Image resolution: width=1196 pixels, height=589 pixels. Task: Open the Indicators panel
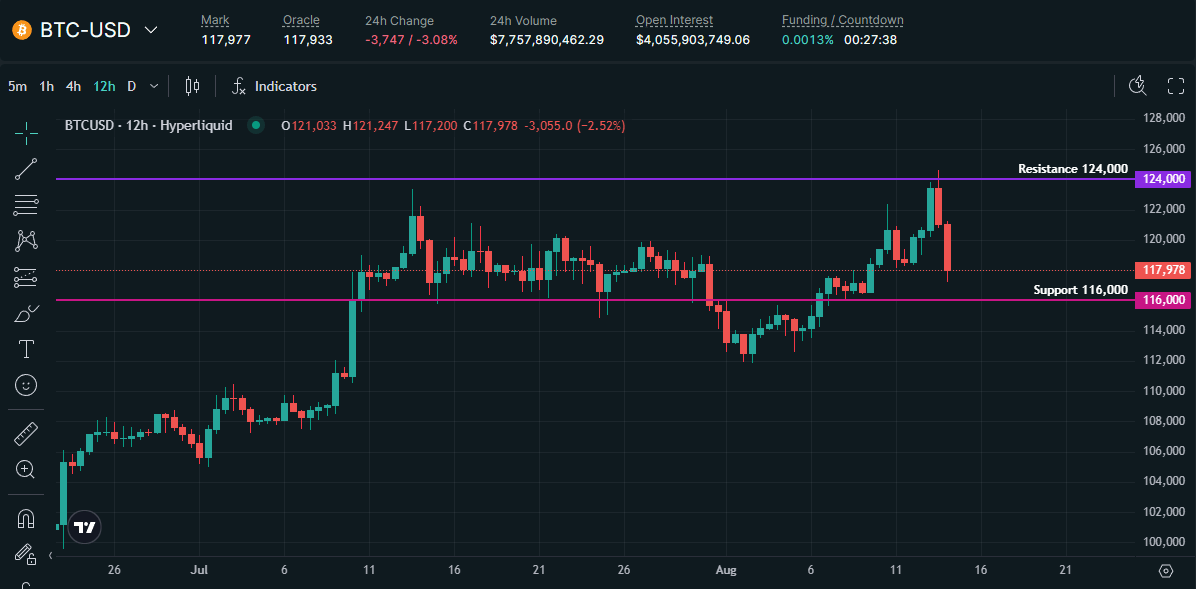point(274,86)
